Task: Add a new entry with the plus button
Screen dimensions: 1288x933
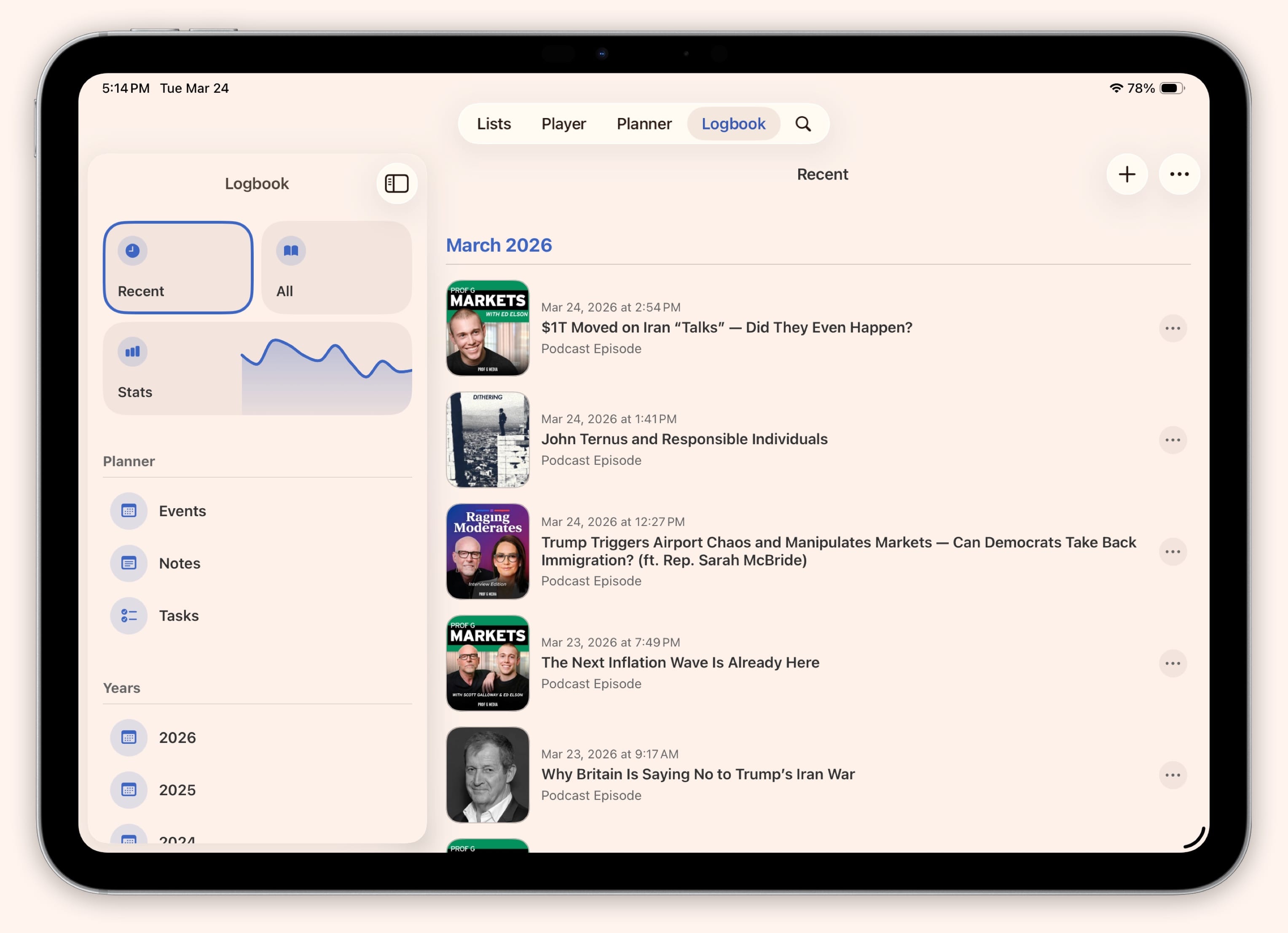Action: click(x=1127, y=174)
